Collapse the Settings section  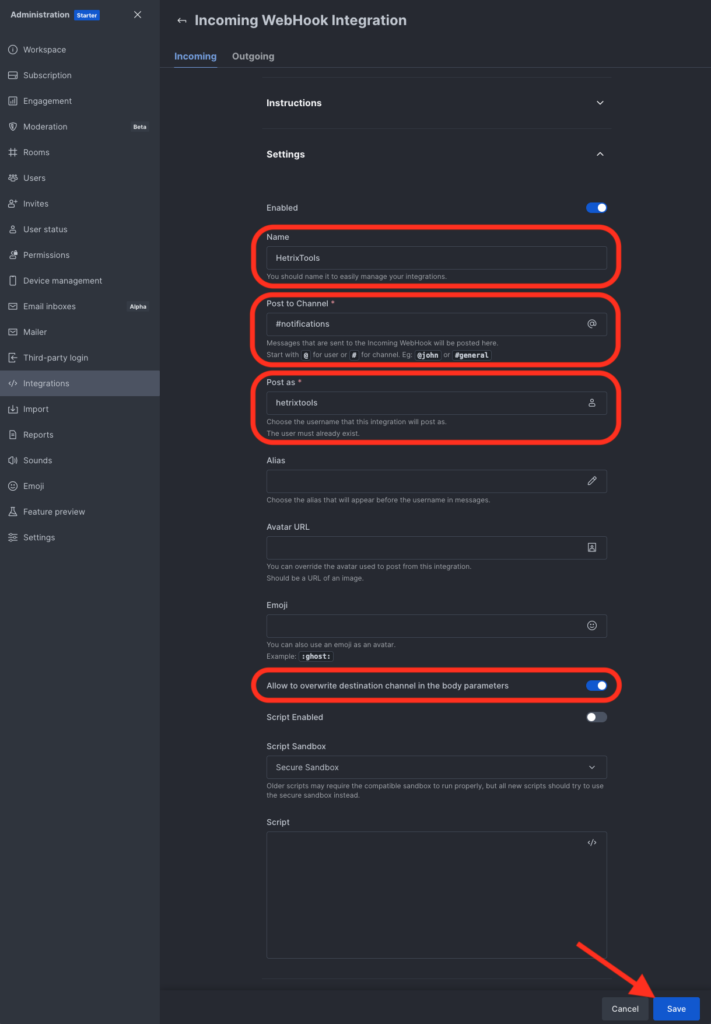(x=599, y=155)
